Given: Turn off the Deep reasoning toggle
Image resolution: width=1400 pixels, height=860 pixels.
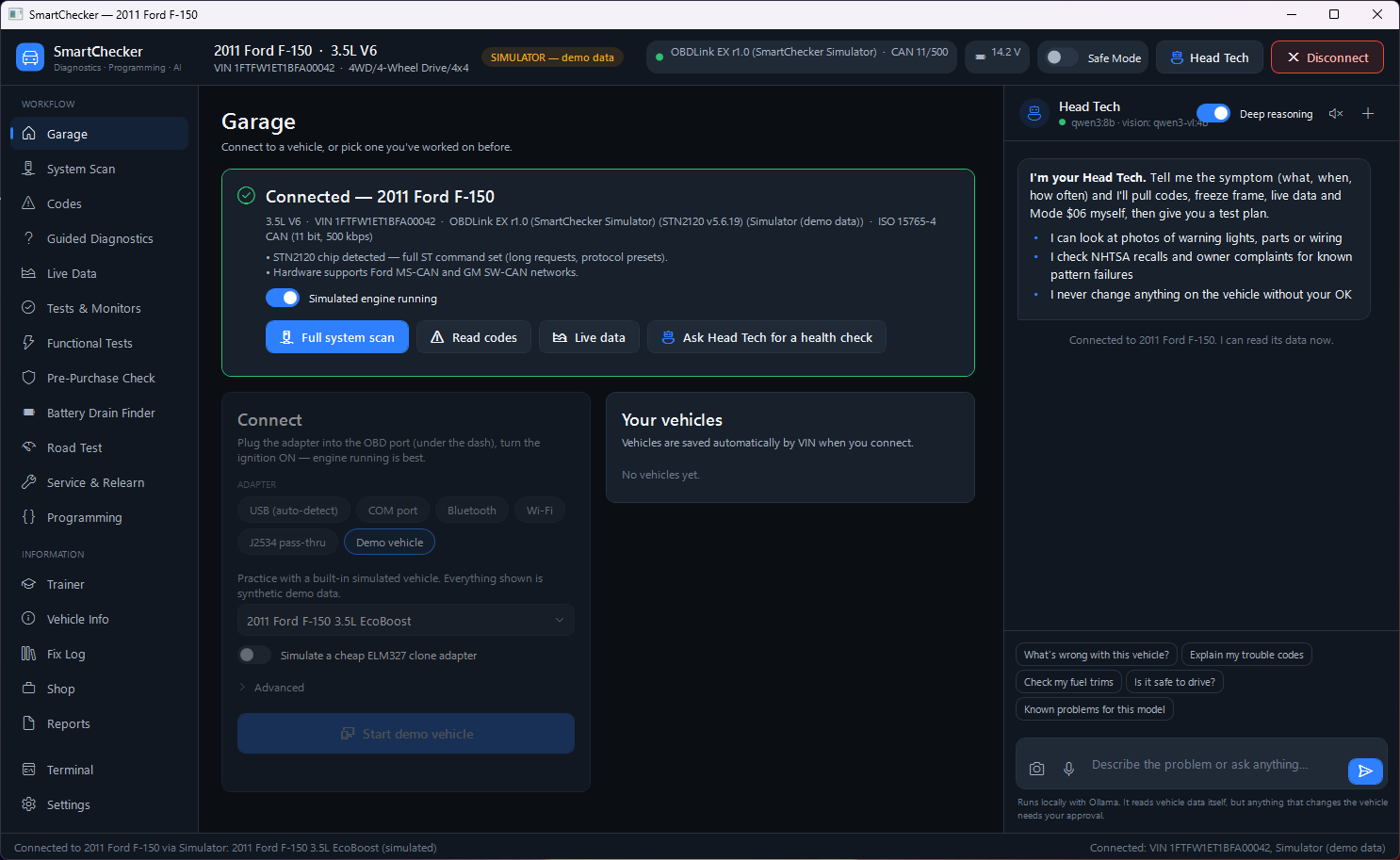Looking at the screenshot, I should pos(1213,113).
